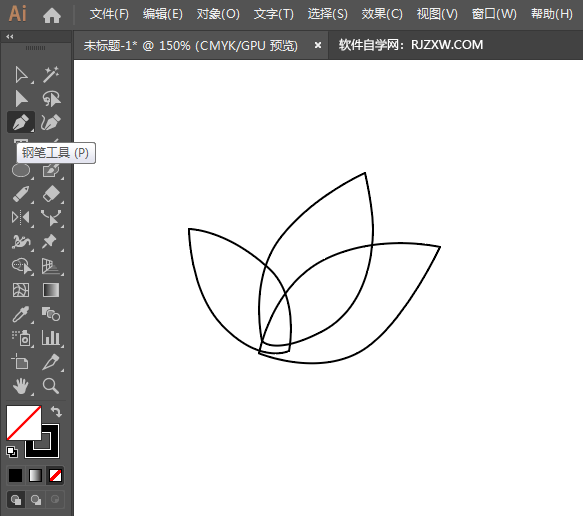Screen dimensions: 583x516
Task: Swap fill and stroke colors
Action: [56, 412]
